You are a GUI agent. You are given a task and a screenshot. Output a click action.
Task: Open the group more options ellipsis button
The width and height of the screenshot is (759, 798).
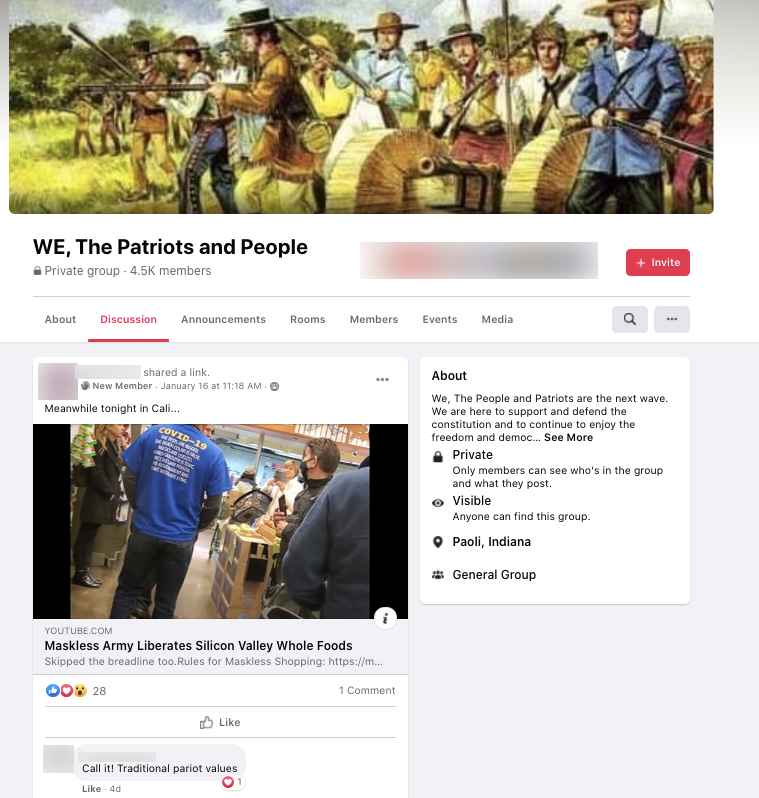point(671,319)
